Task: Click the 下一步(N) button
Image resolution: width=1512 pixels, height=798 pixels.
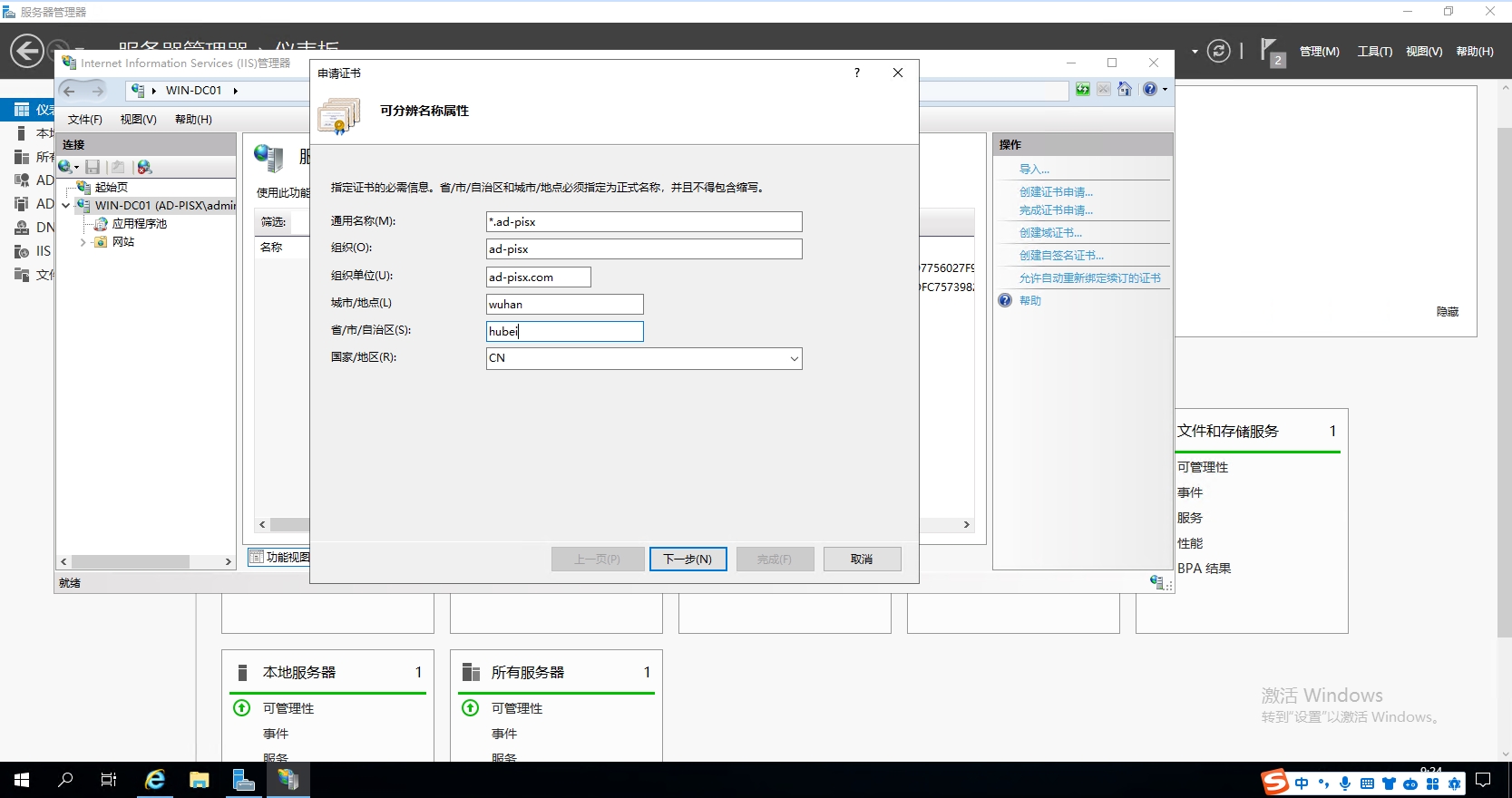Action: (688, 559)
